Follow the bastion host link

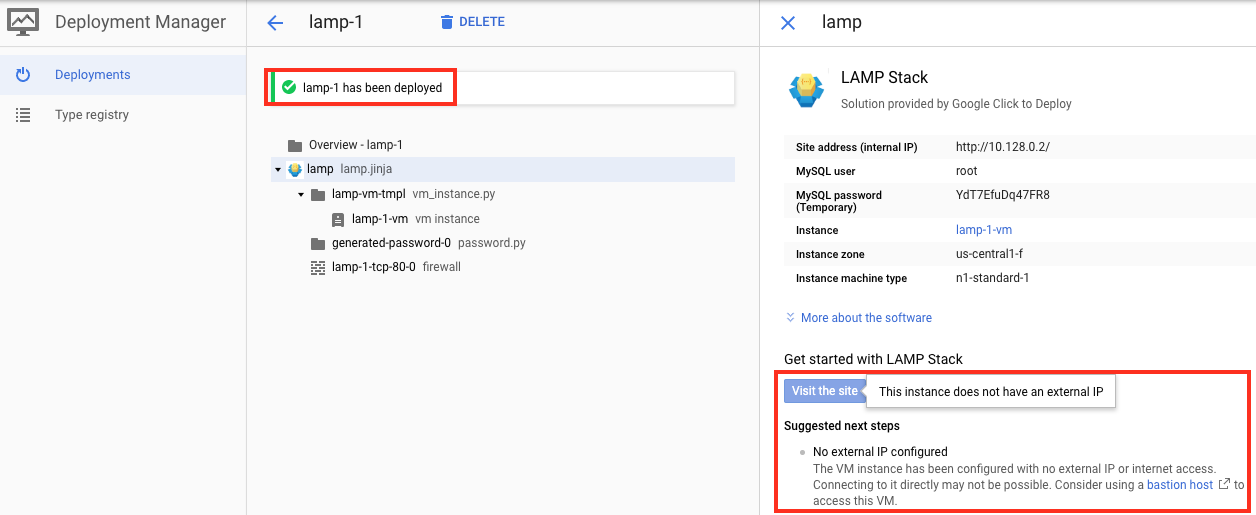click(x=1180, y=485)
